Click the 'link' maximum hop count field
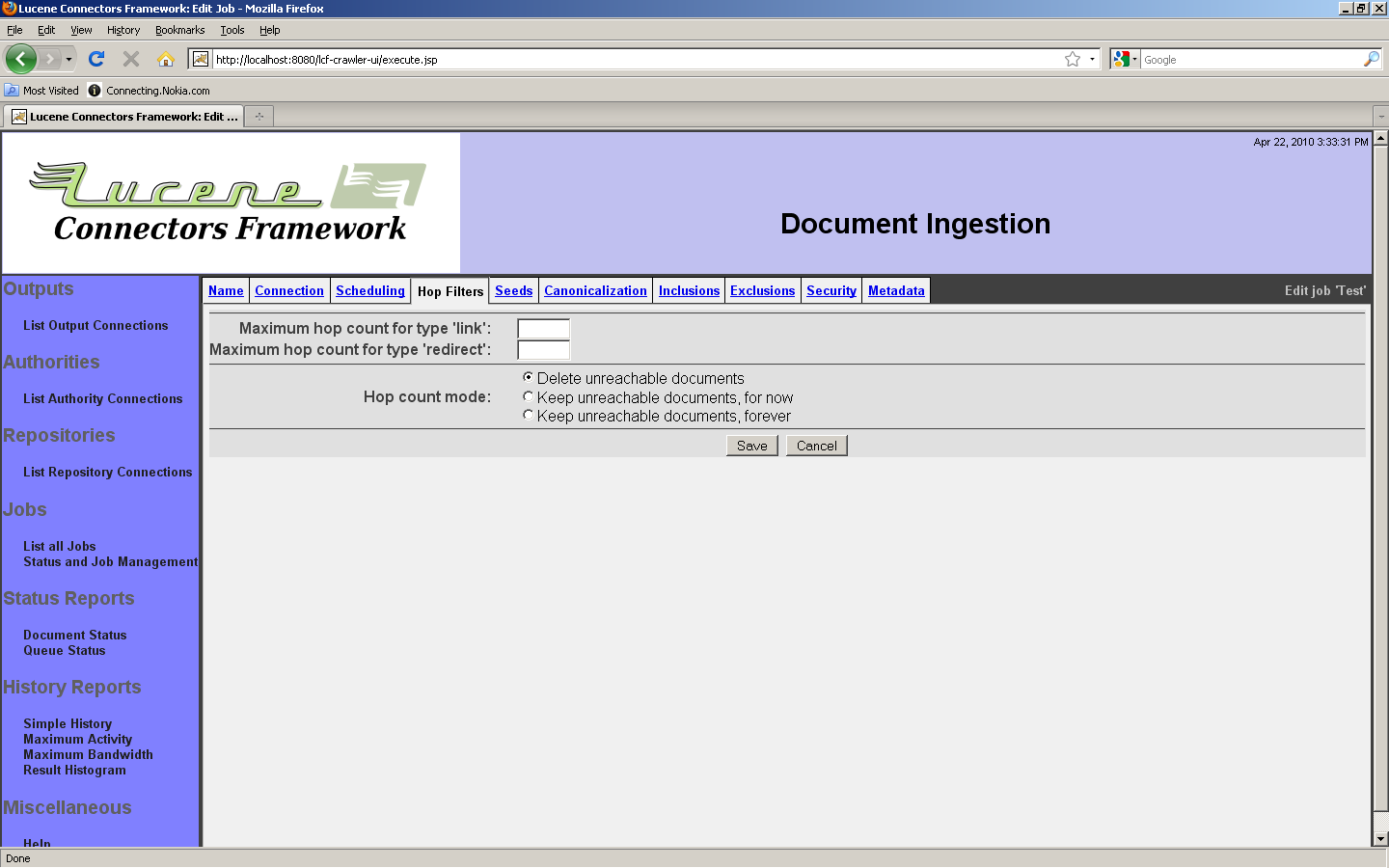1389x868 pixels. (543, 329)
